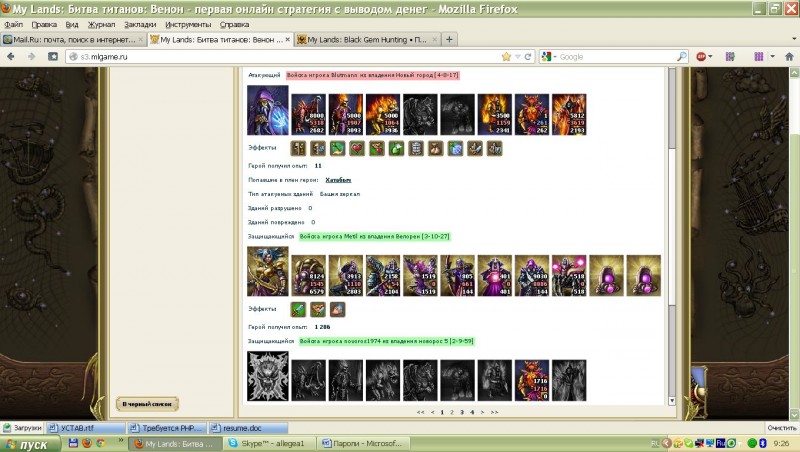Viewport: 800px width, 452px height.
Task: Click the green leaf effect icon
Action: coord(338,148)
